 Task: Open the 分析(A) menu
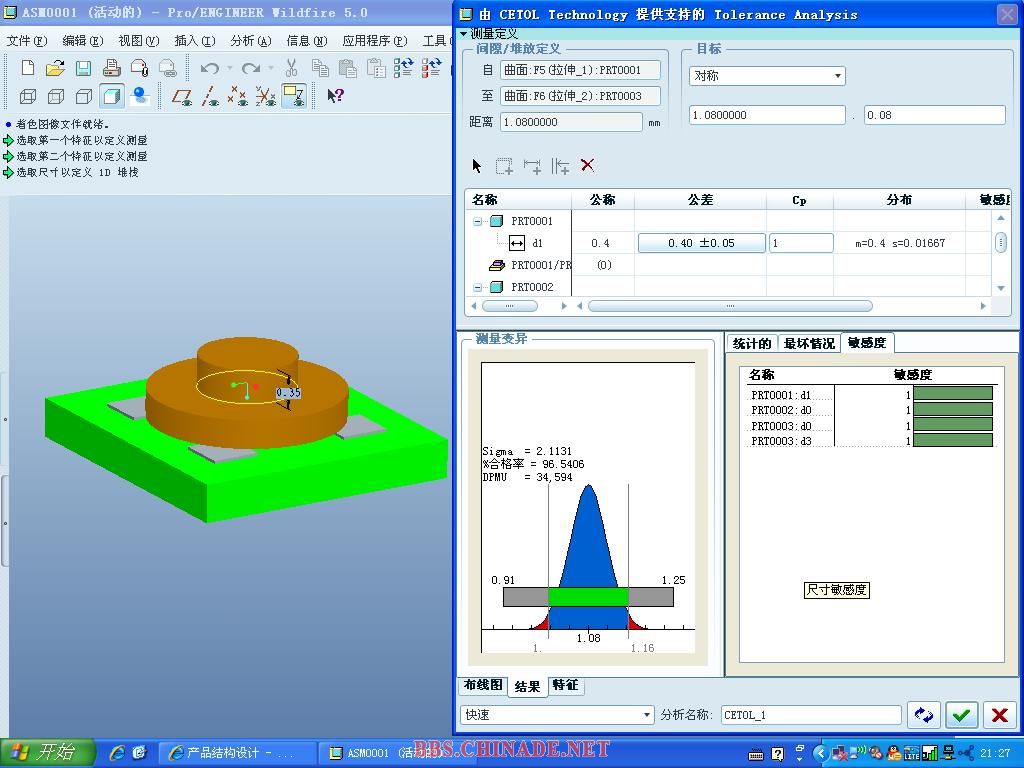point(251,41)
